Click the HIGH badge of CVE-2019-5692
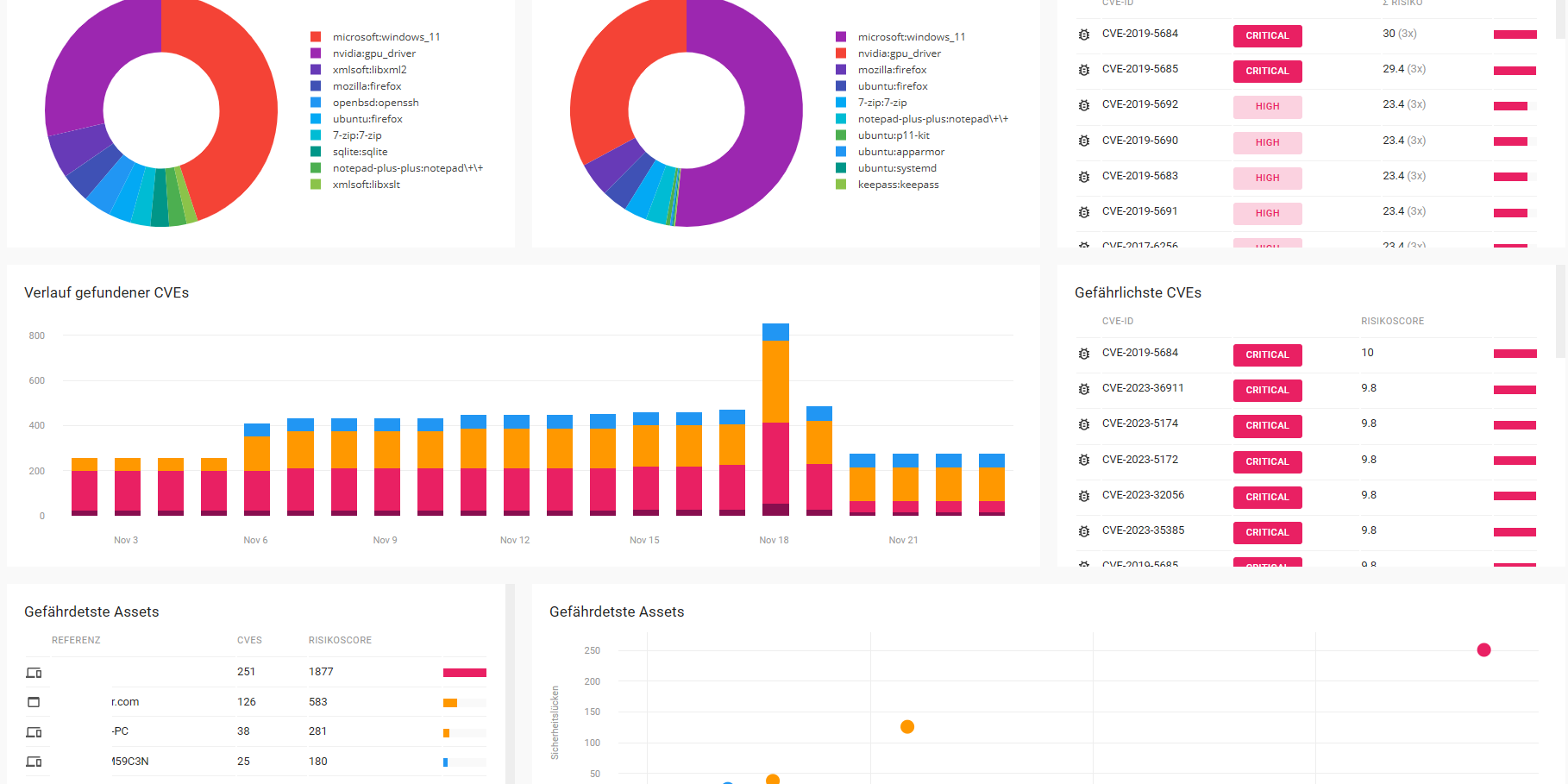 (1267, 106)
